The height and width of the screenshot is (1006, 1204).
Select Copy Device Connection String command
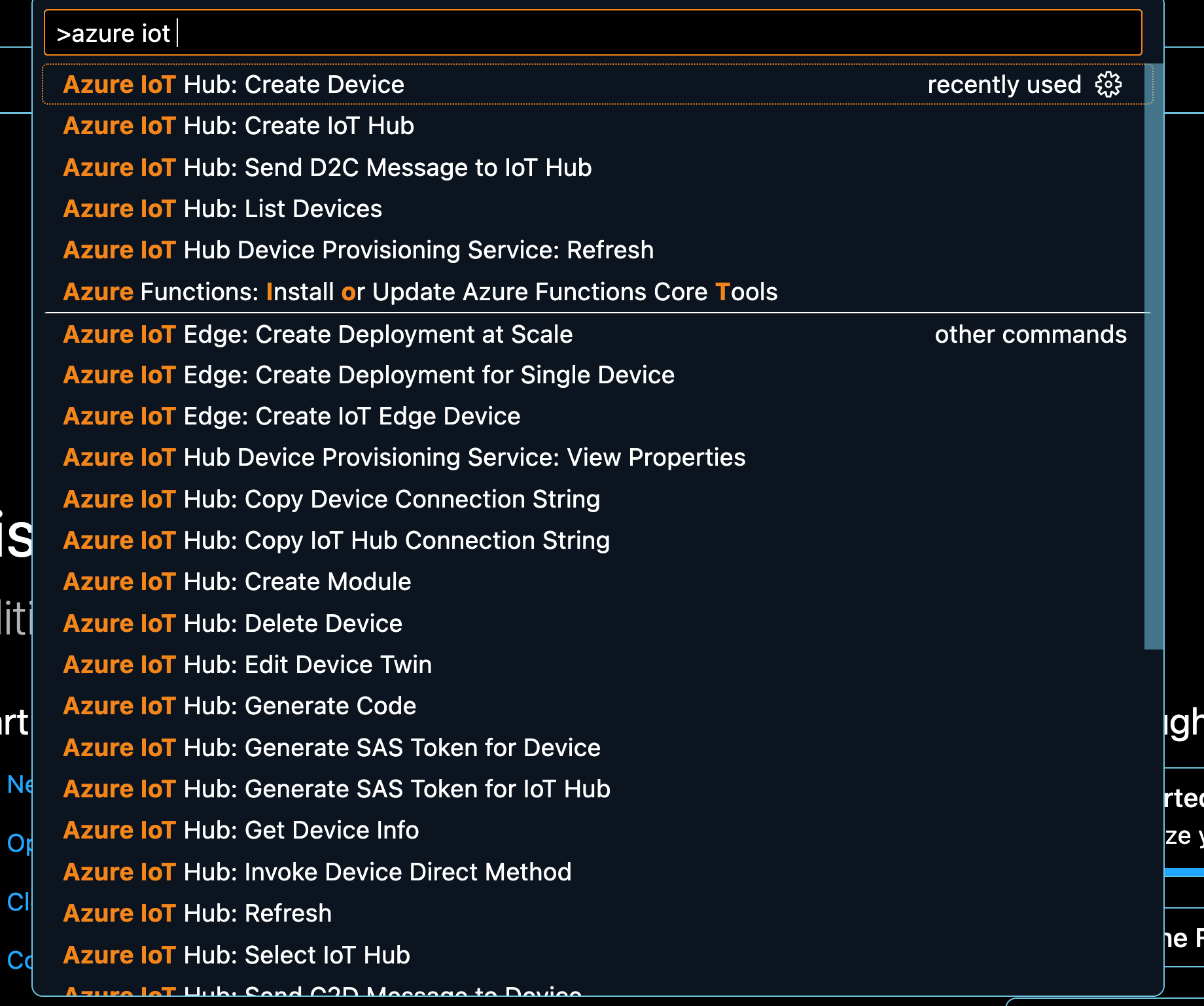pyautogui.click(x=332, y=500)
